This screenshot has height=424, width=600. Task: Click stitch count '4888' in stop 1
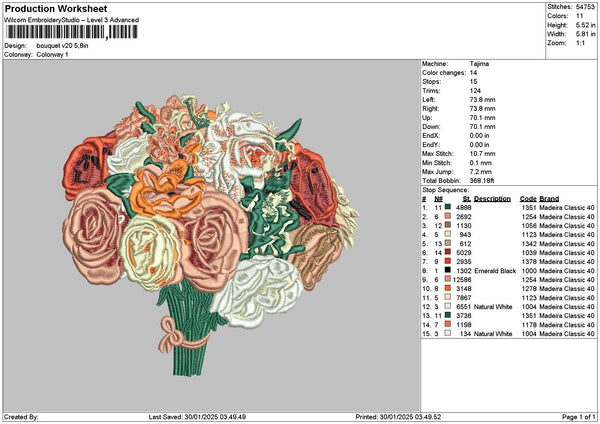463,207
